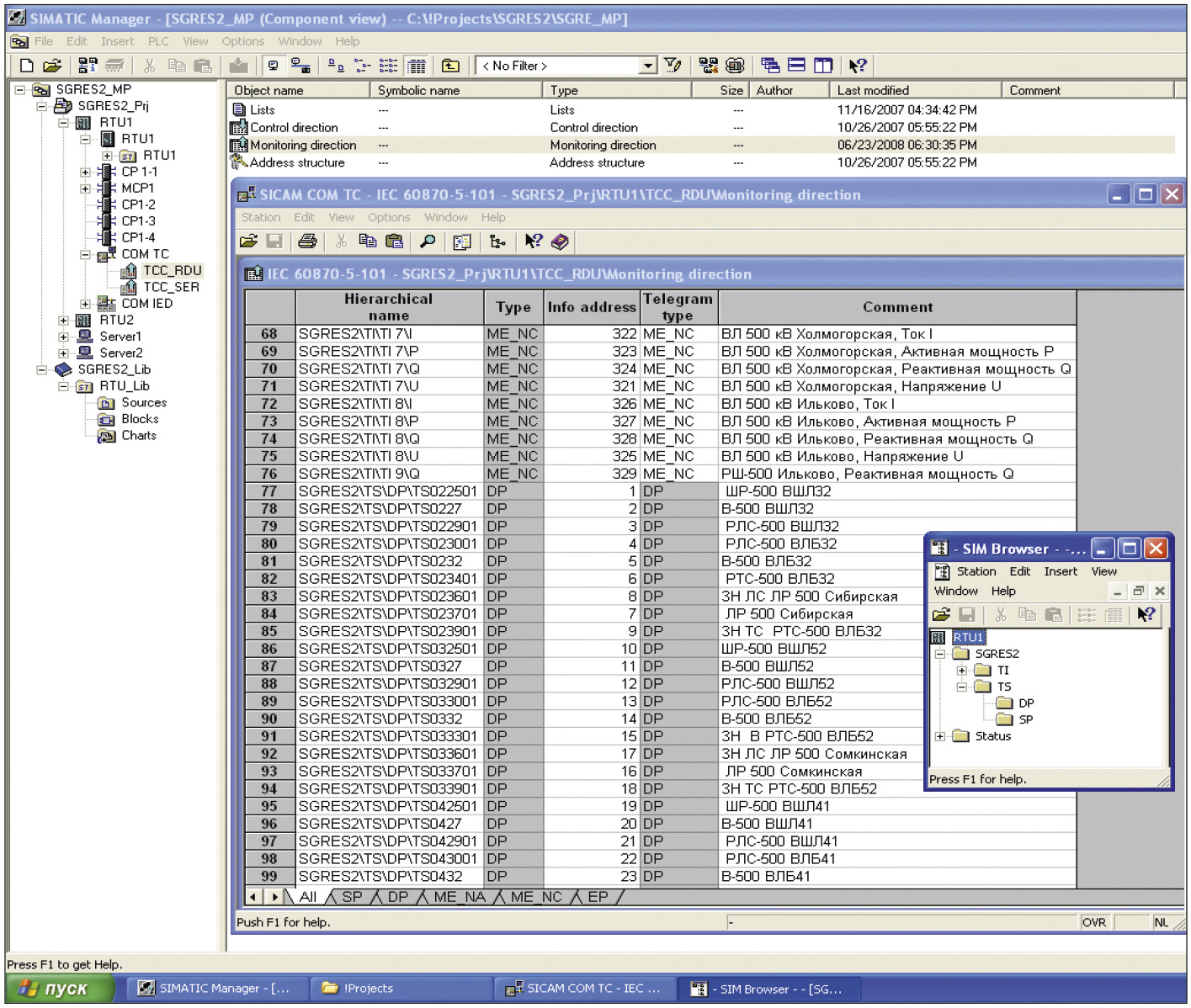
Task: Switch to List view in SIMATIC Manager toolbar
Action: (x=389, y=66)
